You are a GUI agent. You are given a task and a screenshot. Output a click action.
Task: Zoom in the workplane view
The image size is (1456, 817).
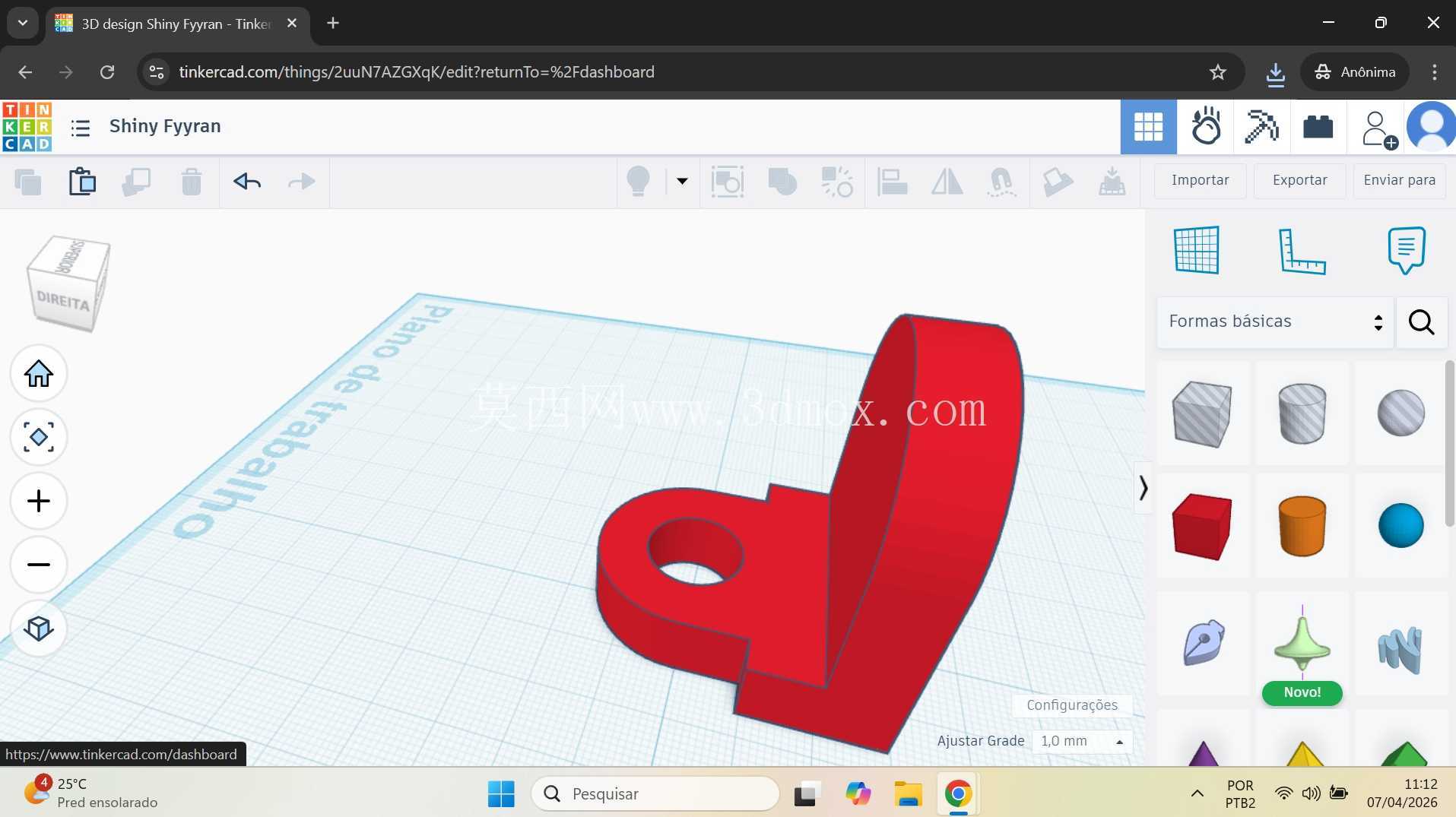pyautogui.click(x=39, y=502)
